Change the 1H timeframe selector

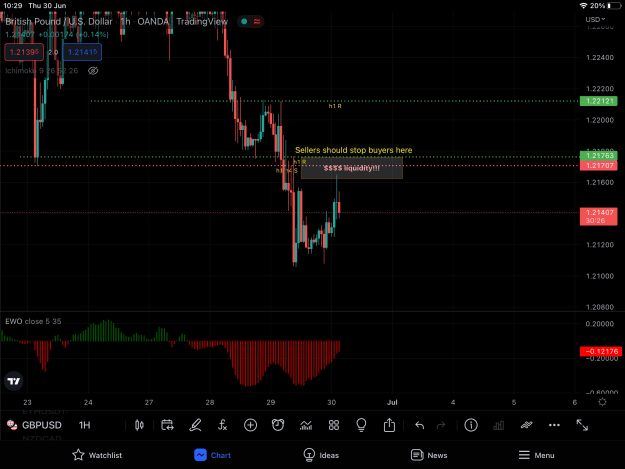tap(85, 425)
